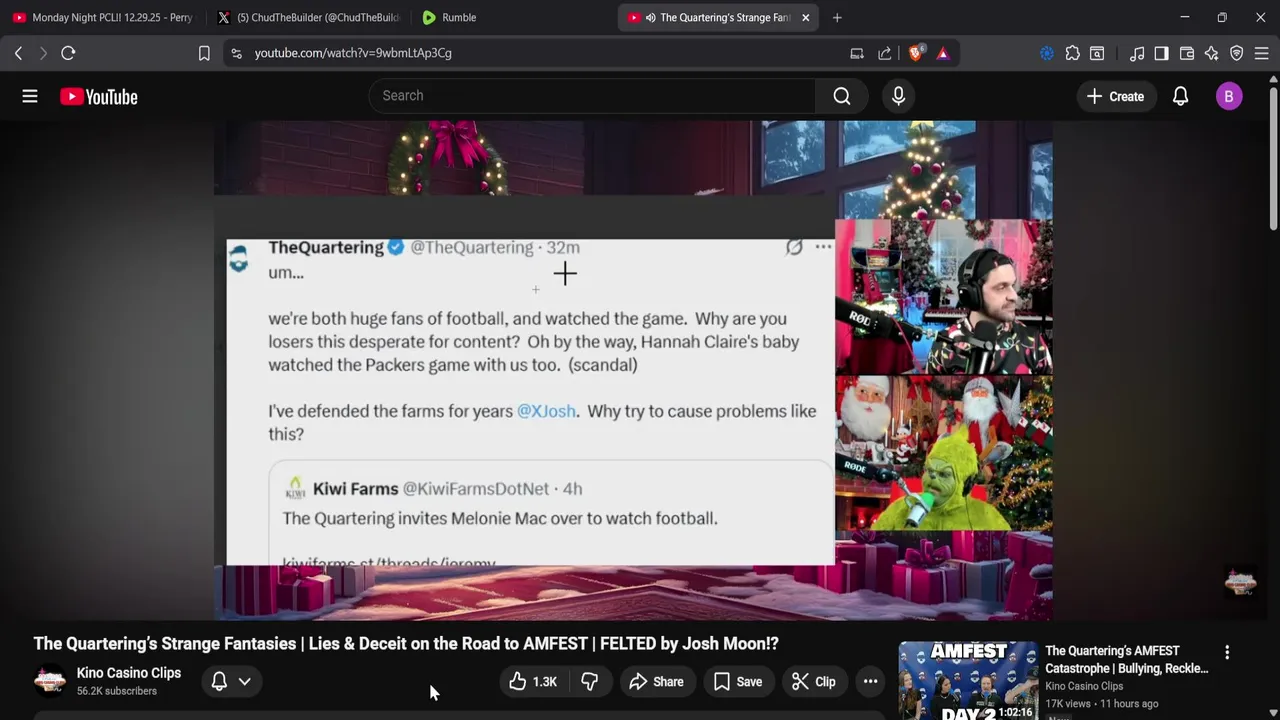The width and height of the screenshot is (1280, 720).
Task: Open Brave Rewards triangle icon
Action: [943, 53]
